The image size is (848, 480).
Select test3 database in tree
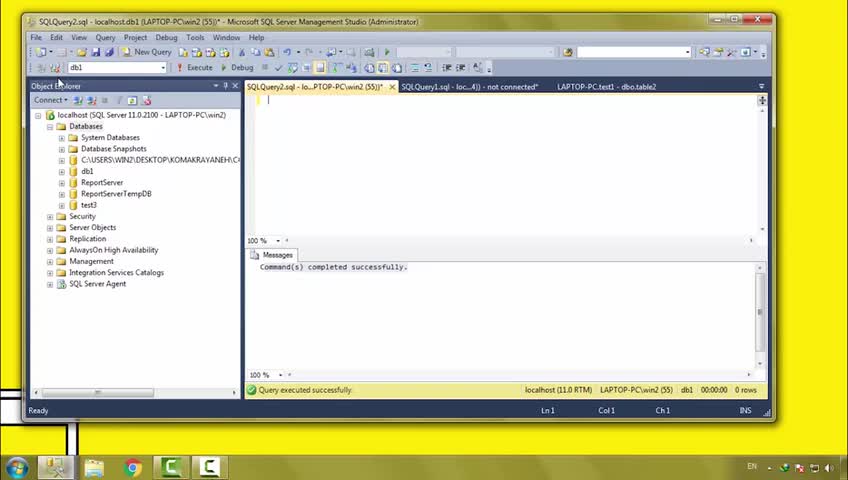coord(89,205)
